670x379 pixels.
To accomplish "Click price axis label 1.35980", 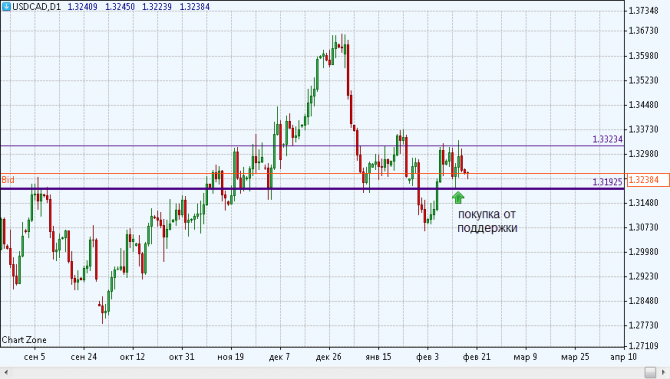I will click(x=644, y=56).
